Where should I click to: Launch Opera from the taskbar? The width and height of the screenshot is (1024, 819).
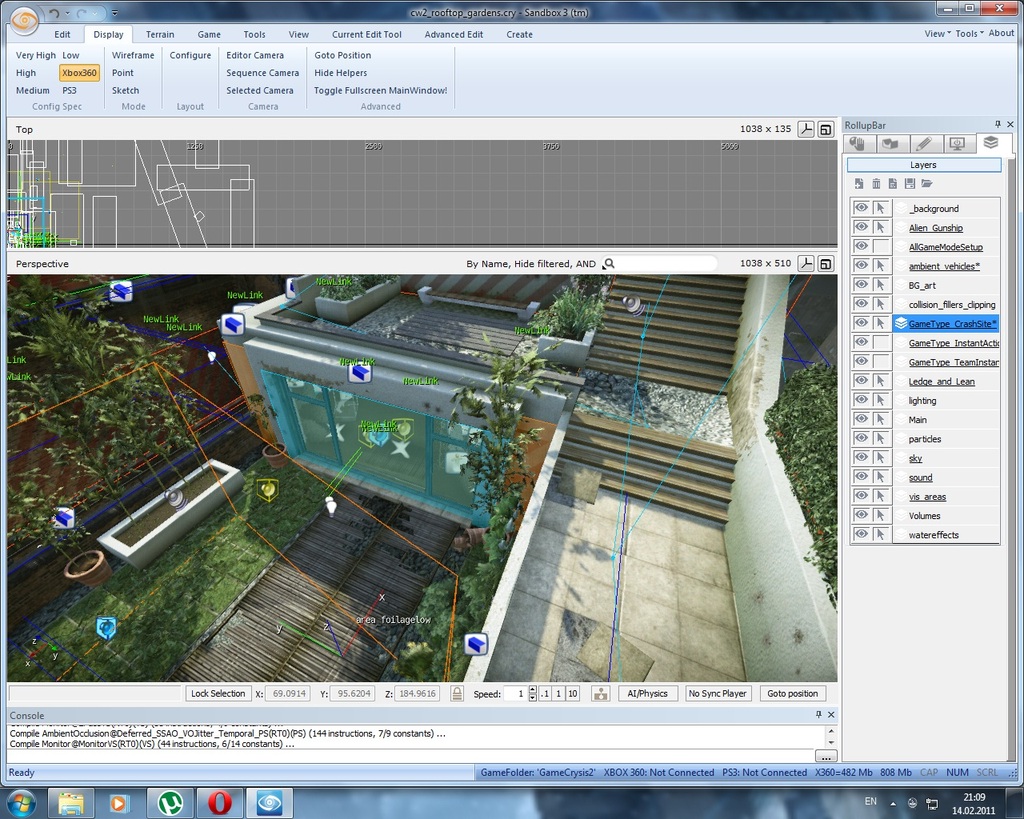[x=217, y=803]
